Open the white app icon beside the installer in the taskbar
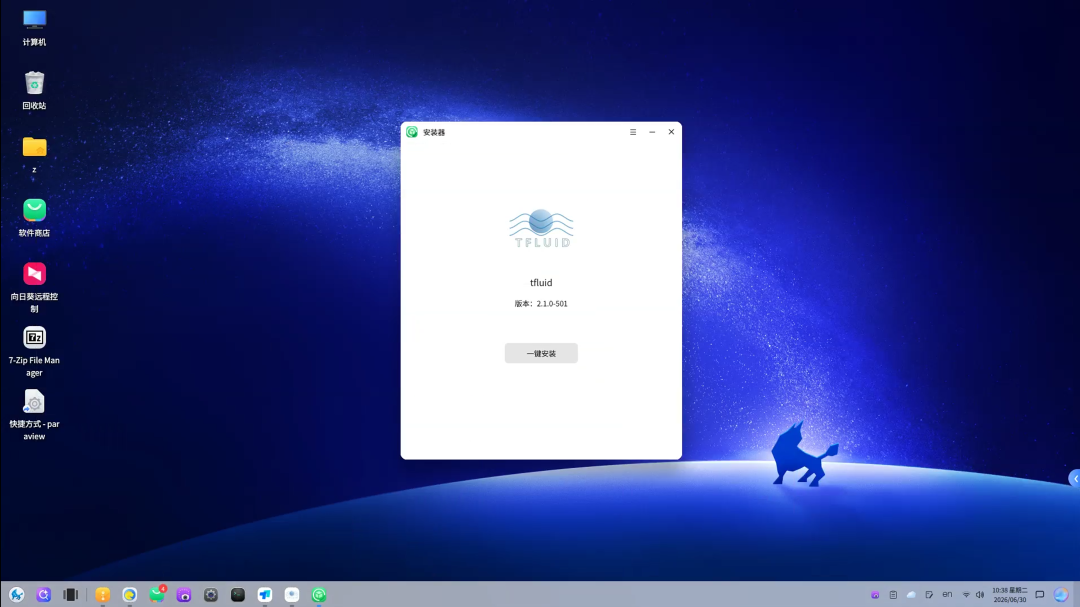Viewport: 1080px width, 607px height. [292, 595]
